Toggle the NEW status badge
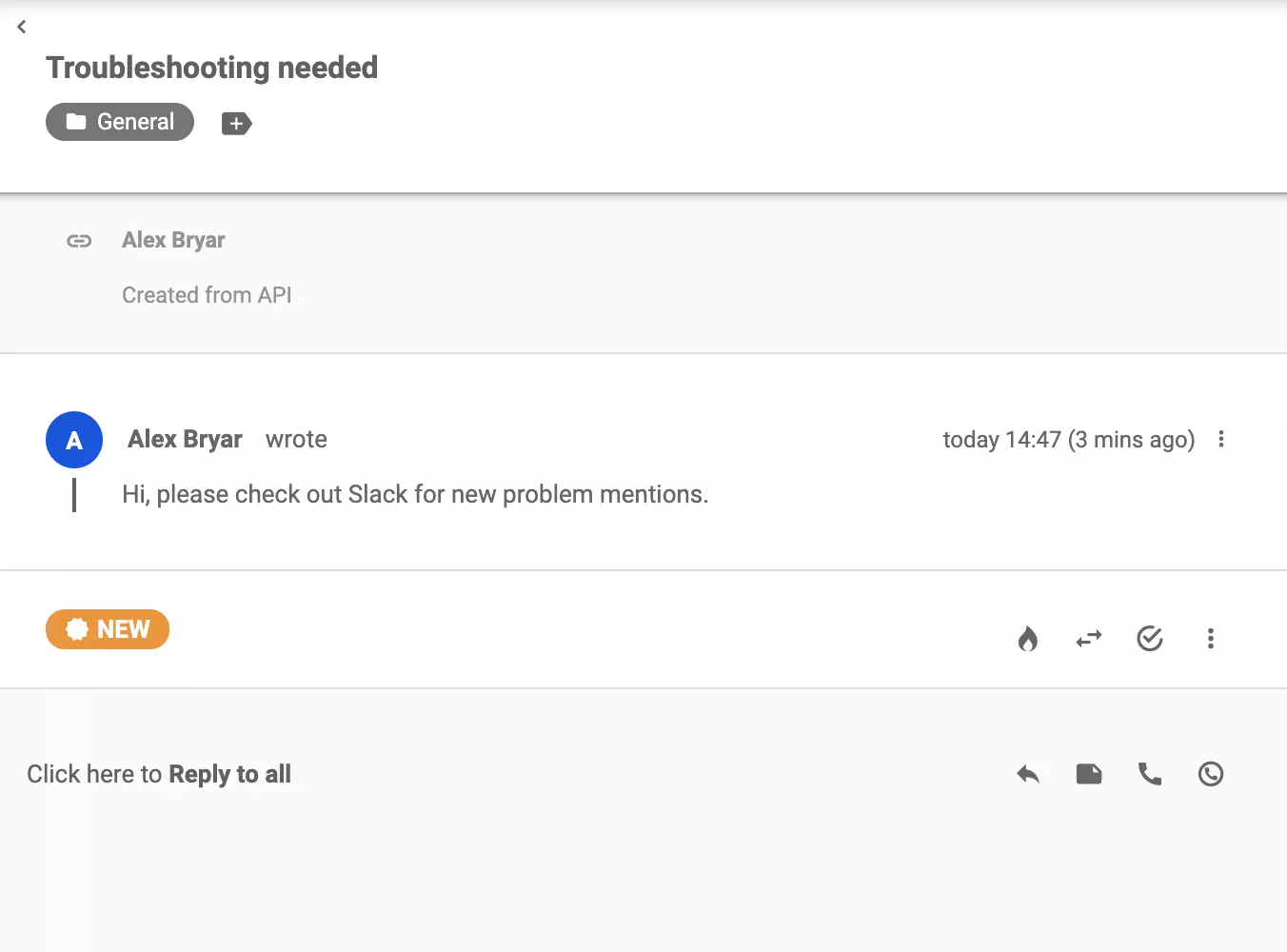 pyautogui.click(x=108, y=629)
